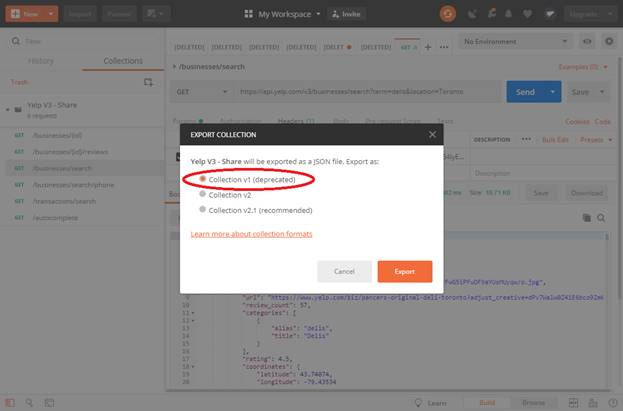Image resolution: width=623 pixels, height=411 pixels.
Task: Open the GET method dropdown
Action: click(202, 92)
